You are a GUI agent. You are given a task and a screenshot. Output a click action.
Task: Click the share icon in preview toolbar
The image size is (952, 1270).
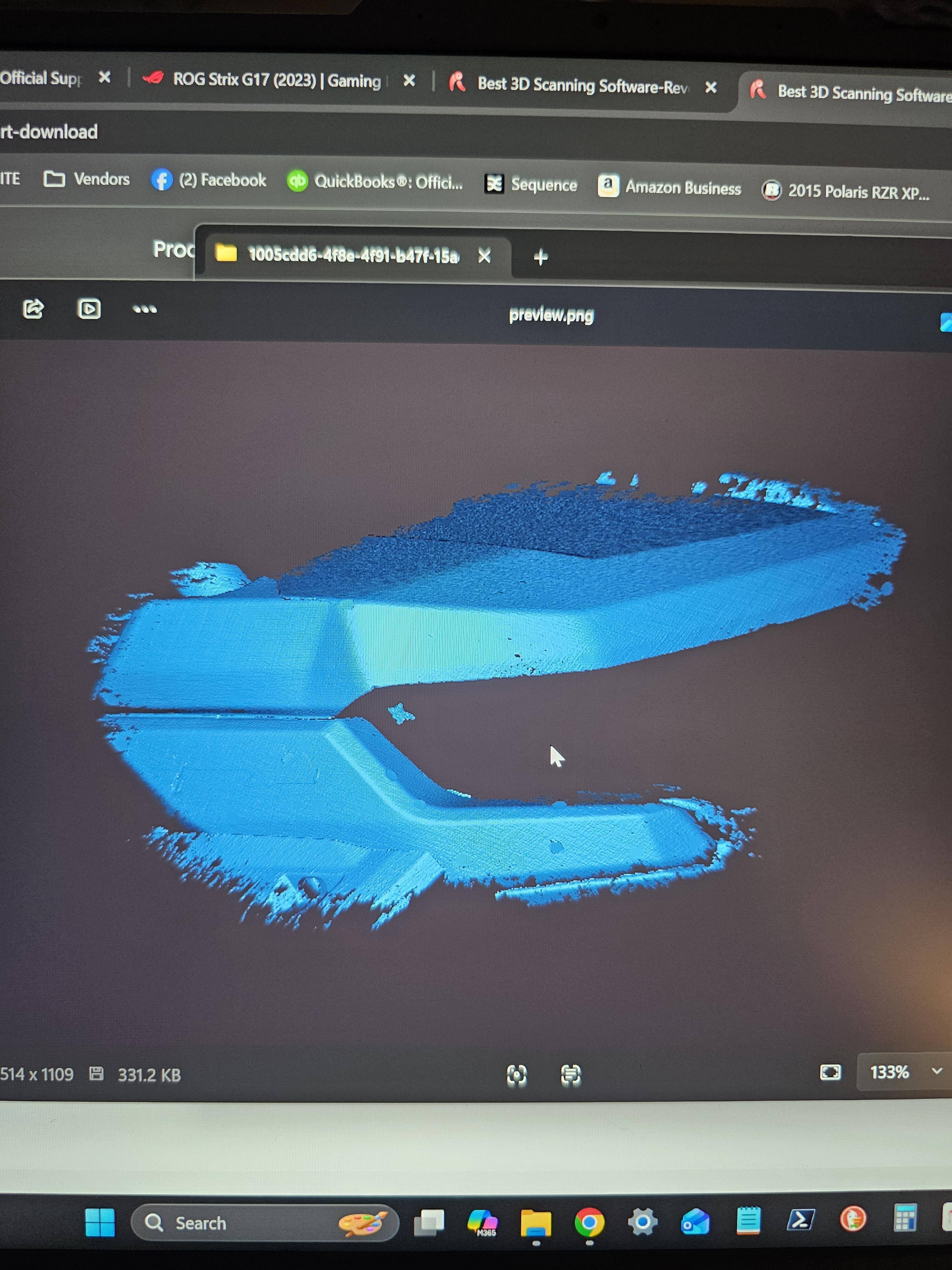click(x=33, y=309)
